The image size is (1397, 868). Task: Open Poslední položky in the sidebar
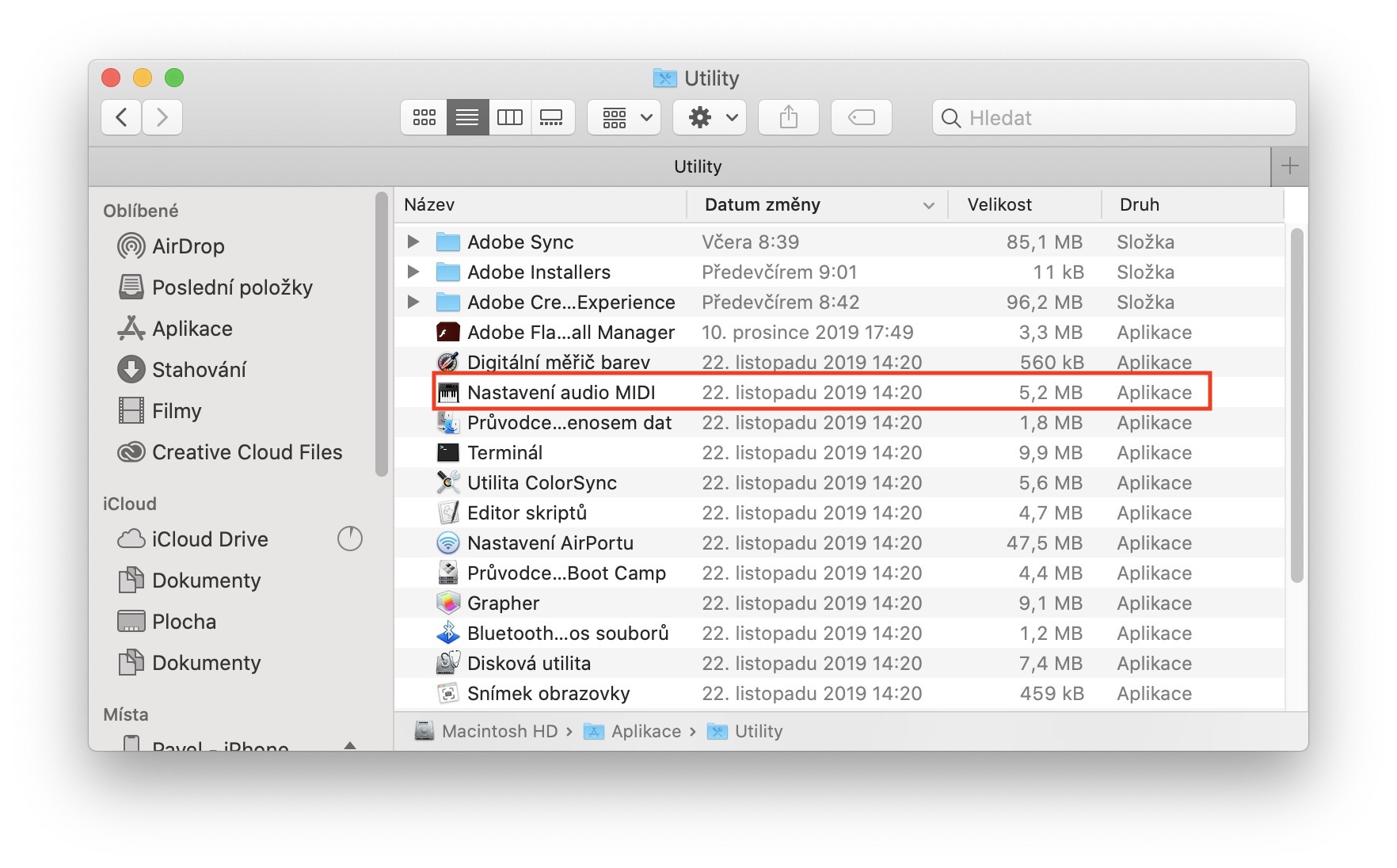tap(215, 287)
